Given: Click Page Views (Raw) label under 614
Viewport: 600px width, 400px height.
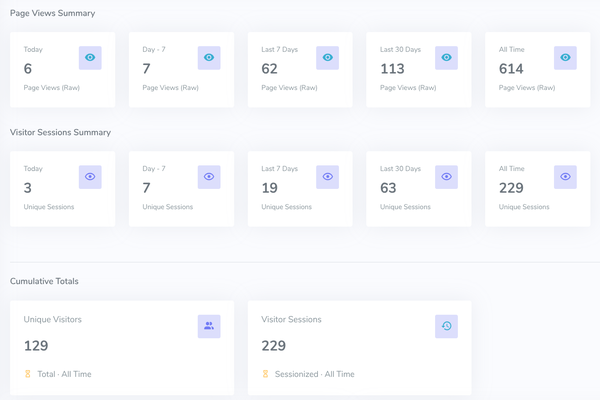Looking at the screenshot, I should pos(527,88).
